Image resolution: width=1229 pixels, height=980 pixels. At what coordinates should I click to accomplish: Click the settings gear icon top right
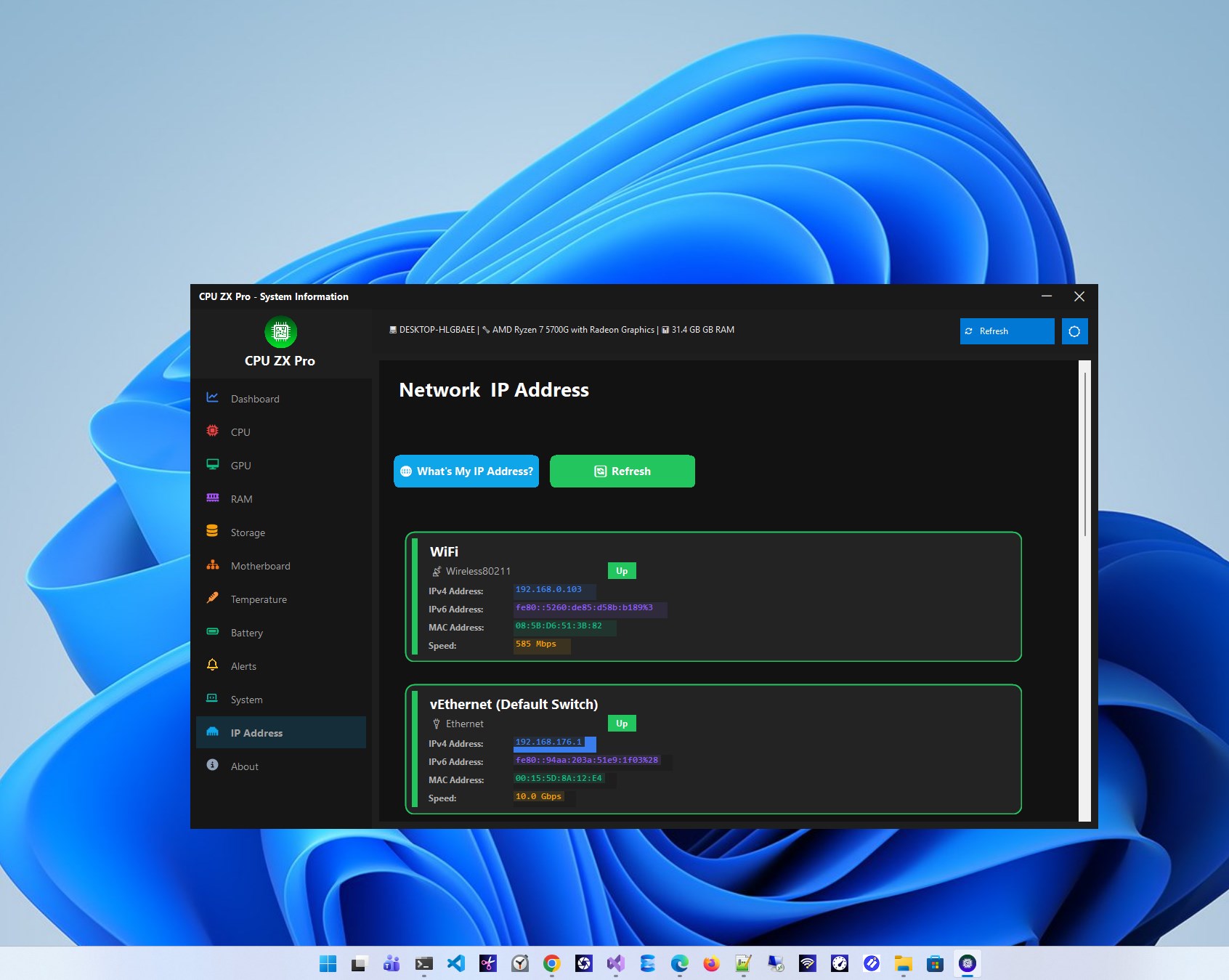tap(1074, 331)
